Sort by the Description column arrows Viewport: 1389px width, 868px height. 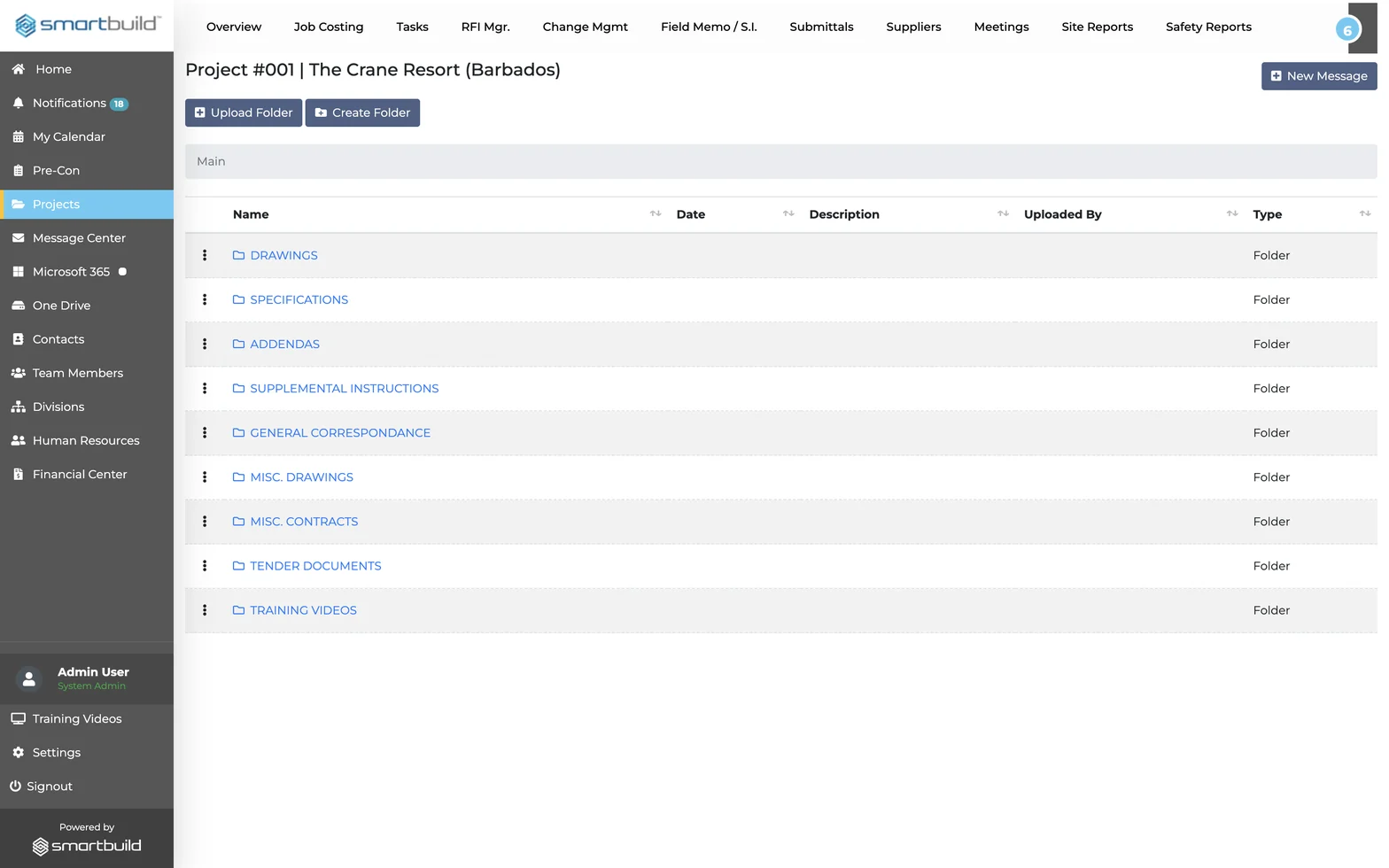coord(1003,213)
